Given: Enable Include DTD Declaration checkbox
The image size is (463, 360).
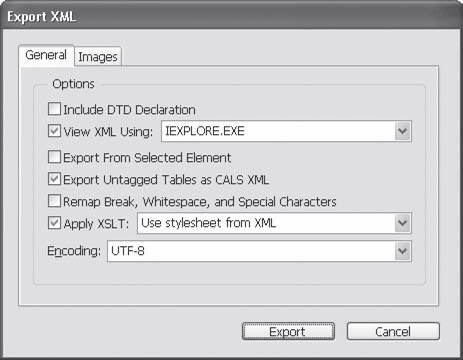Looking at the screenshot, I should (54, 109).
